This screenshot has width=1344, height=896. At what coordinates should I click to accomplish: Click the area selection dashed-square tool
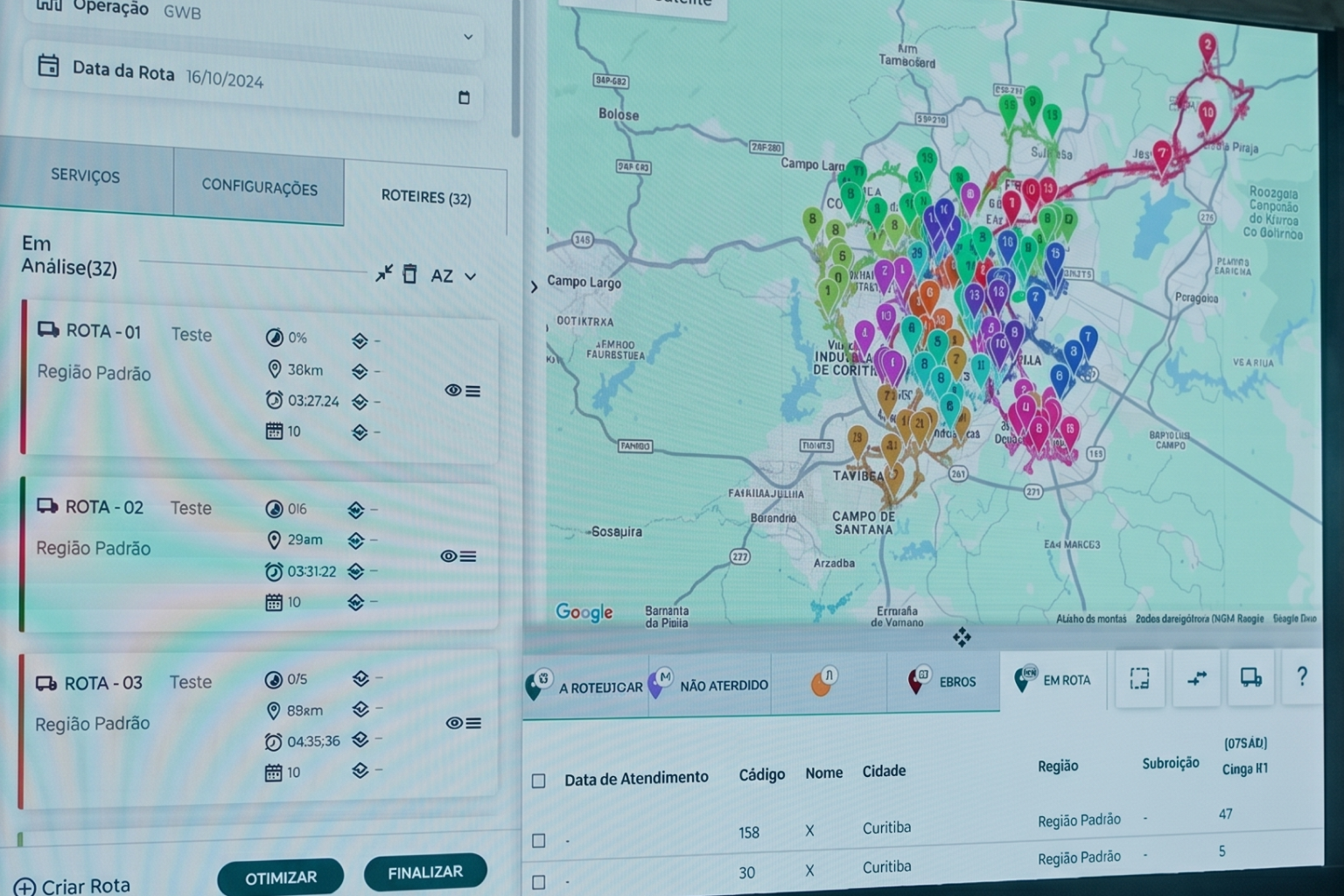coord(1138,678)
